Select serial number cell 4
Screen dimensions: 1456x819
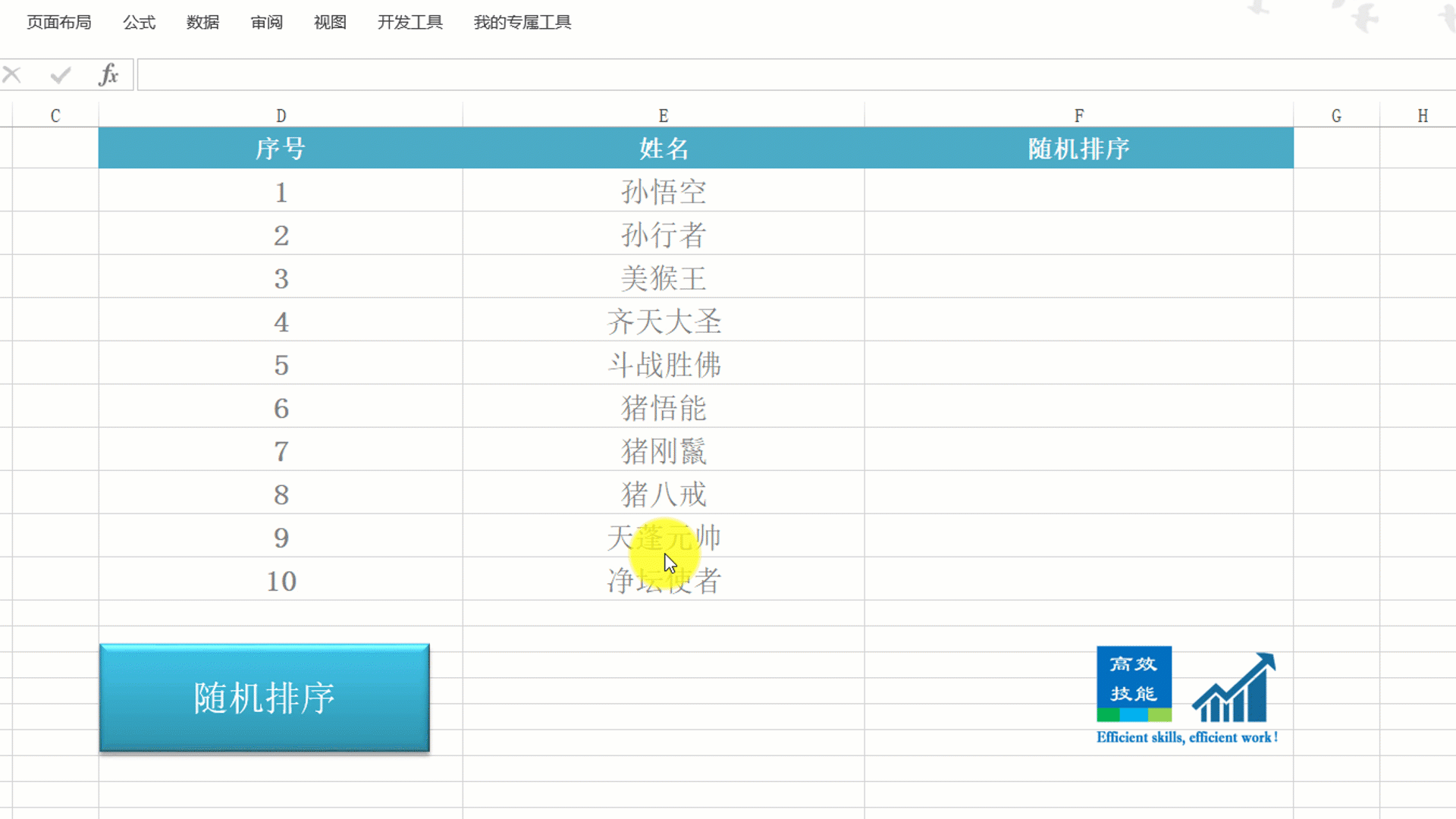(x=281, y=321)
